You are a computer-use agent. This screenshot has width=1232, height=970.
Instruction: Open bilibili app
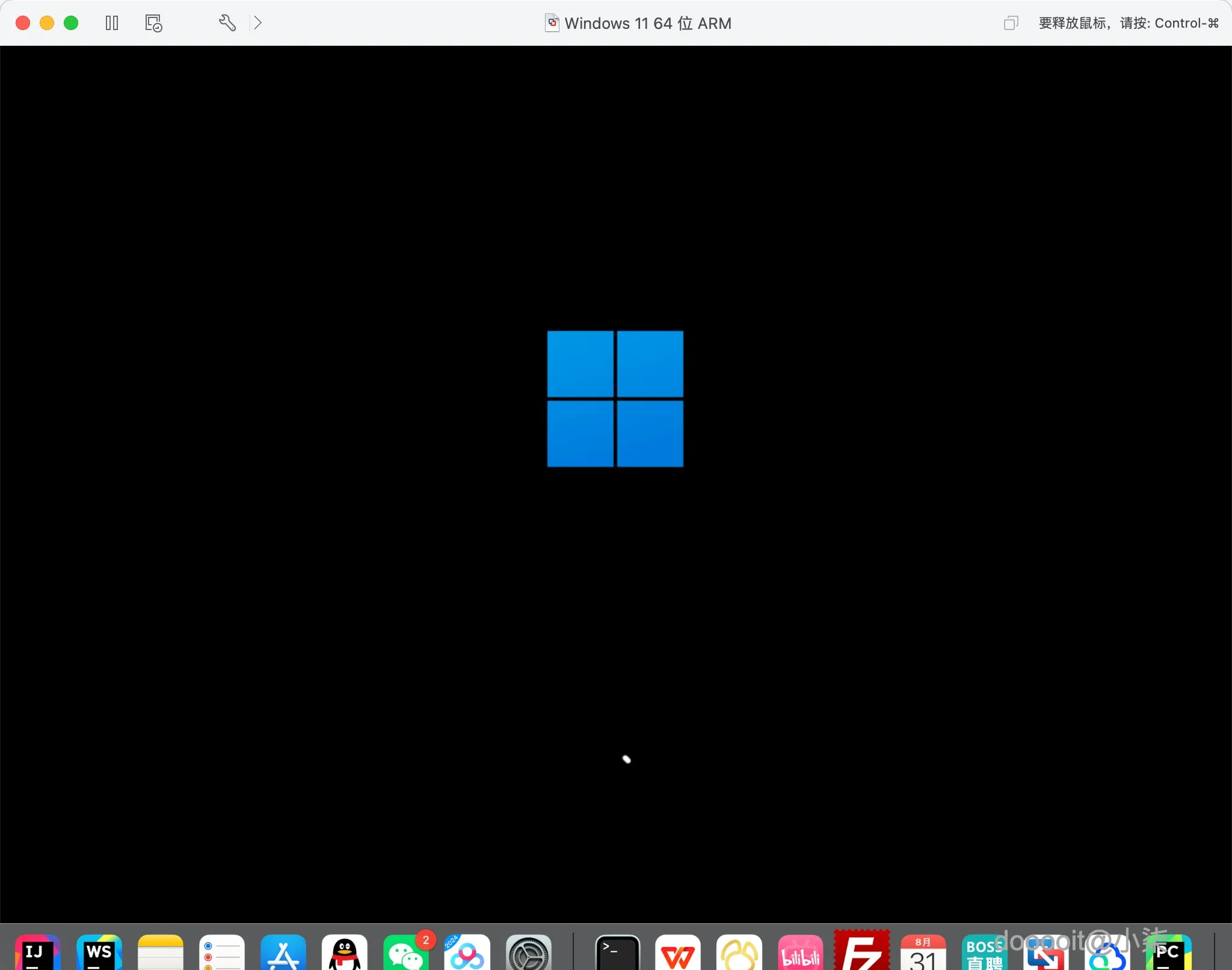pyautogui.click(x=800, y=953)
